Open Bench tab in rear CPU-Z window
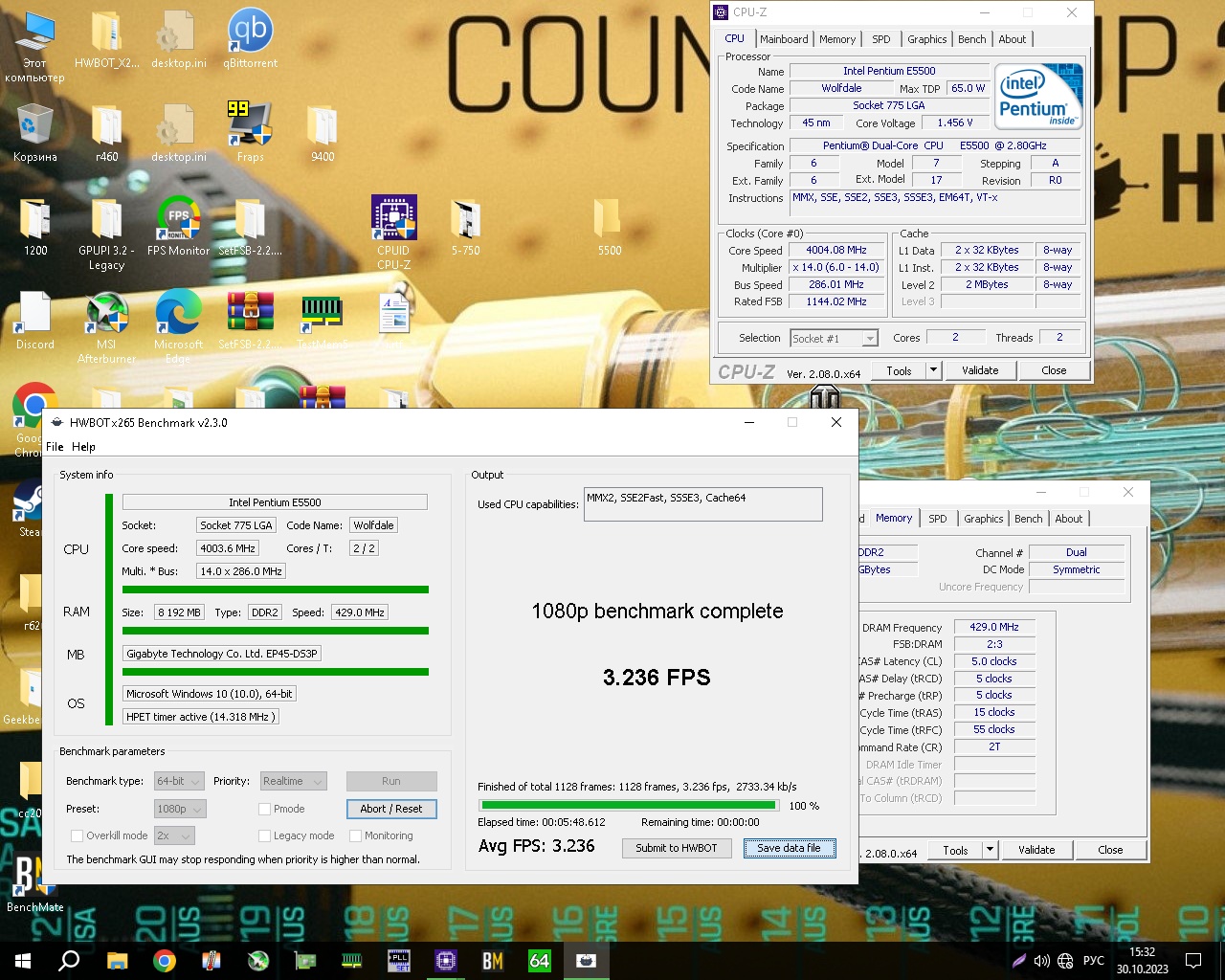The width and height of the screenshot is (1225, 980). tap(1029, 519)
